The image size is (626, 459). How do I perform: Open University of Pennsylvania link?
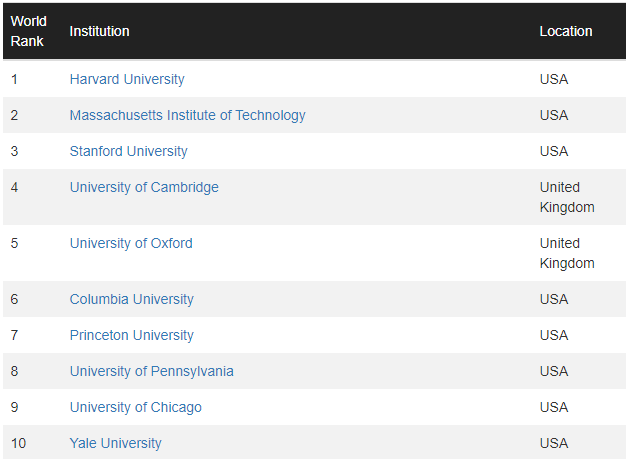(152, 371)
